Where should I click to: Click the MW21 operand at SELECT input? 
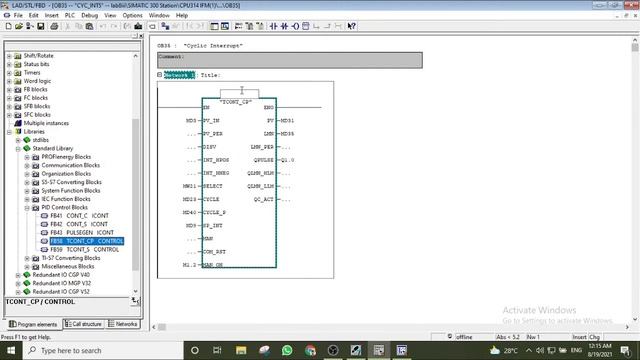pyautogui.click(x=189, y=186)
